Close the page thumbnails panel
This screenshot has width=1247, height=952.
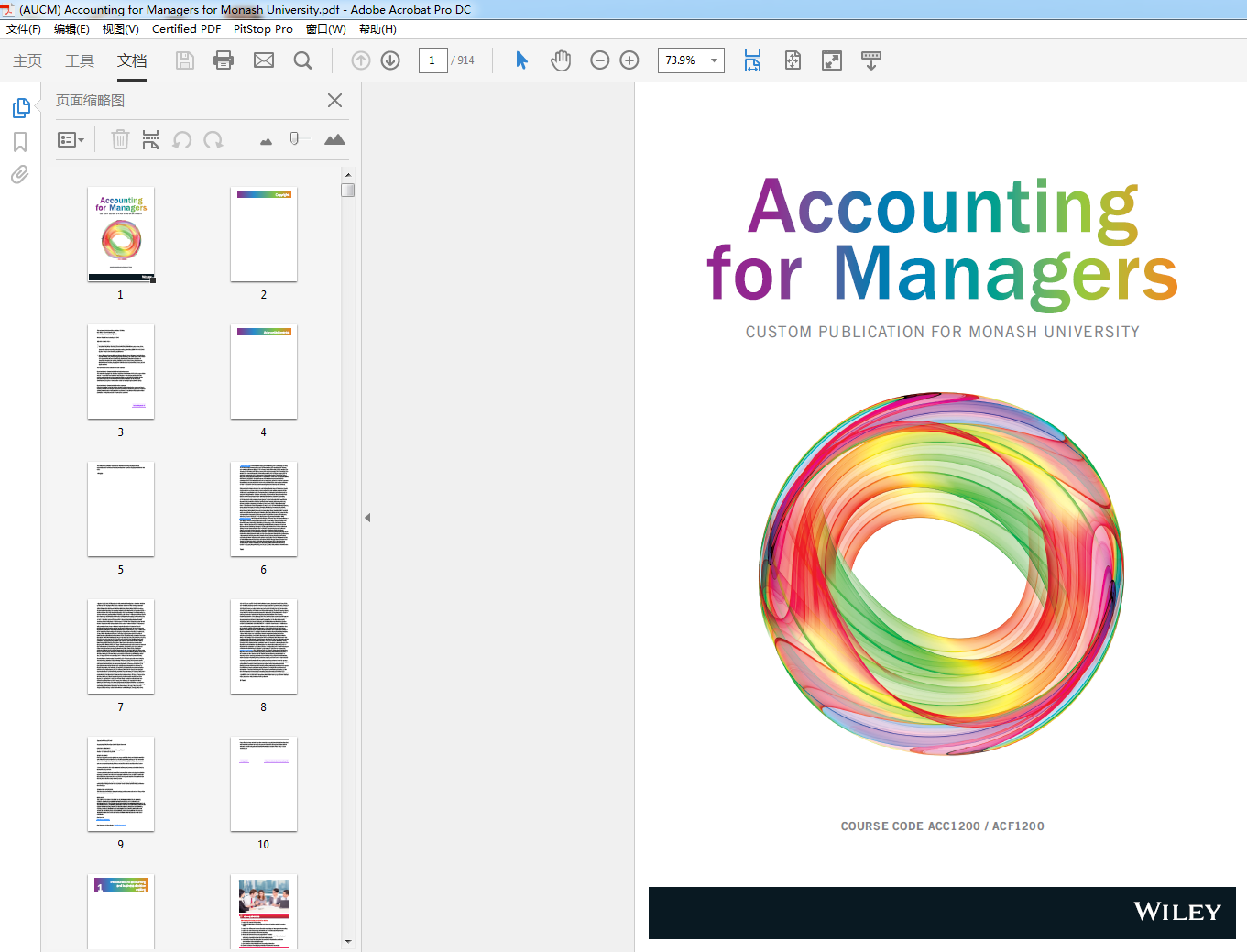click(x=335, y=101)
